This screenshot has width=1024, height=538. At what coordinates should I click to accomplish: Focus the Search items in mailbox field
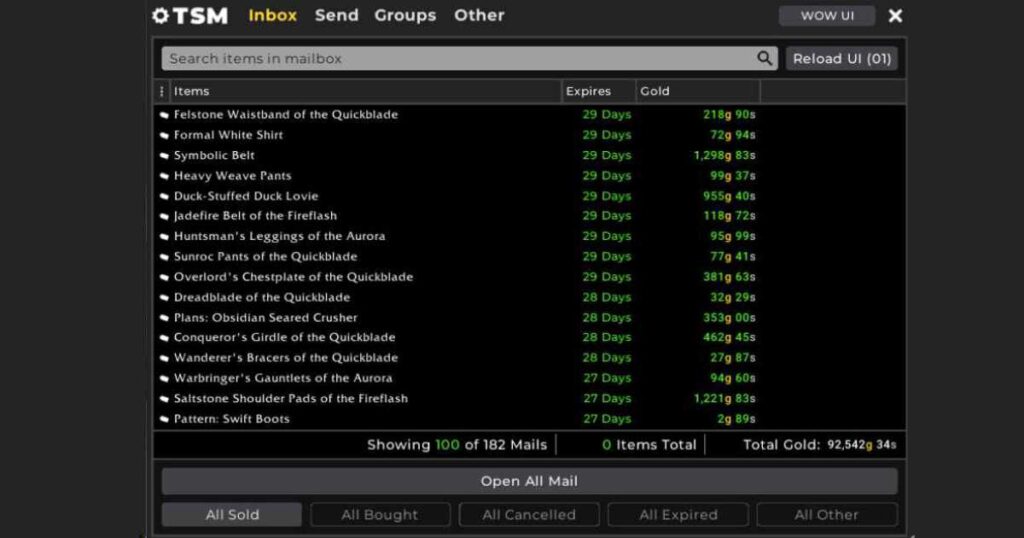click(455, 59)
